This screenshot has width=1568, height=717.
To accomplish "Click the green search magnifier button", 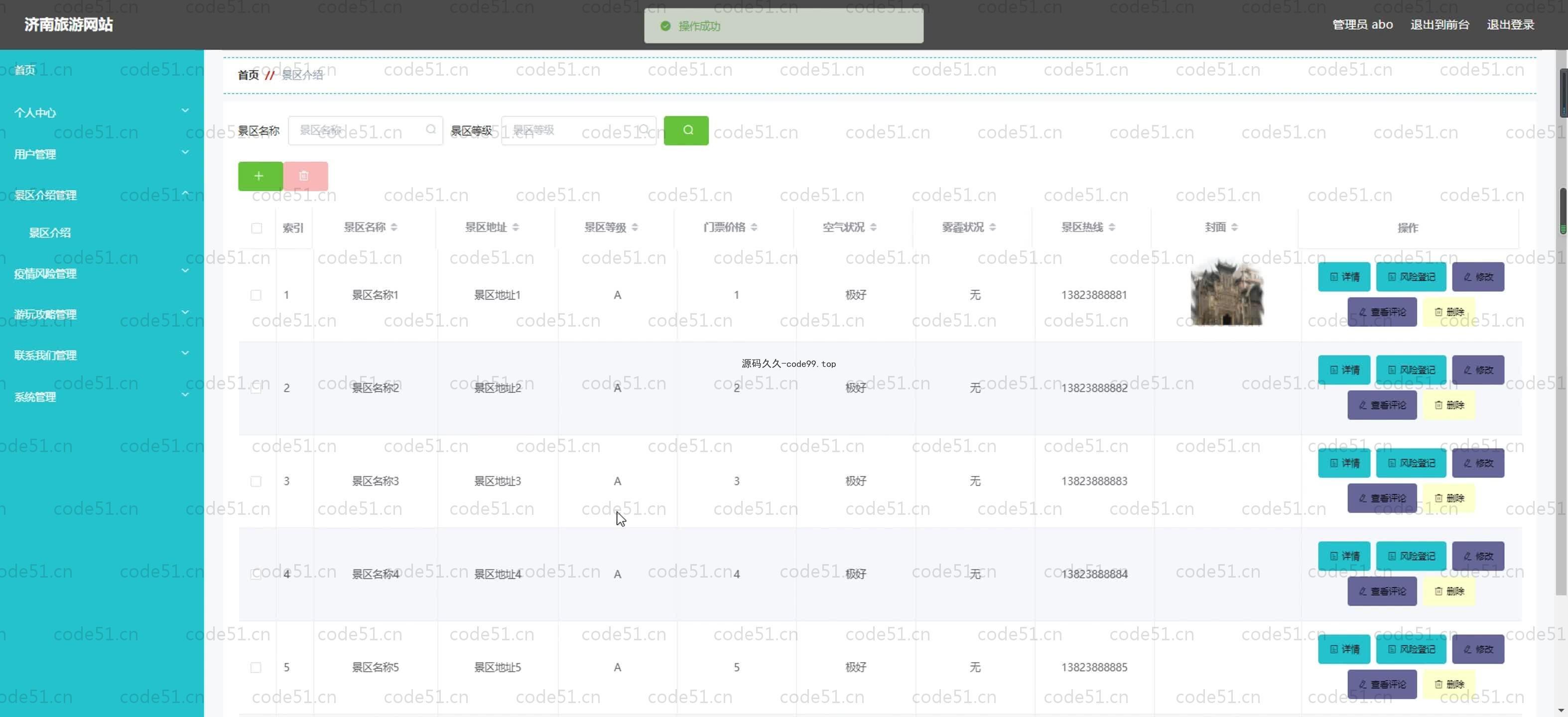I will click(686, 130).
